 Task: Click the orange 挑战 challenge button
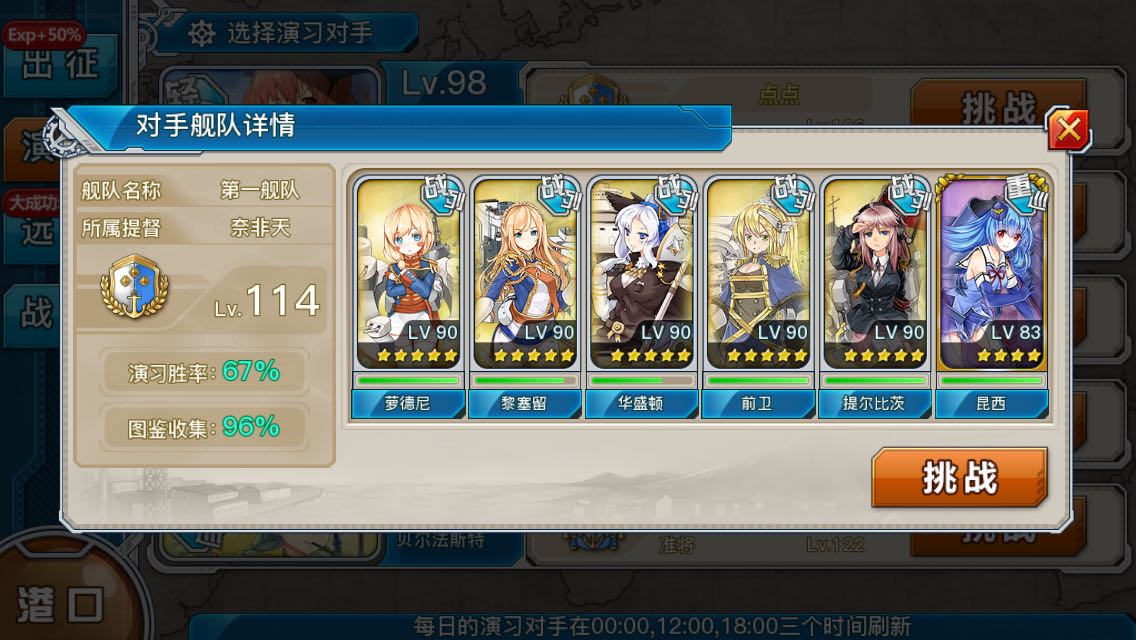pos(959,478)
